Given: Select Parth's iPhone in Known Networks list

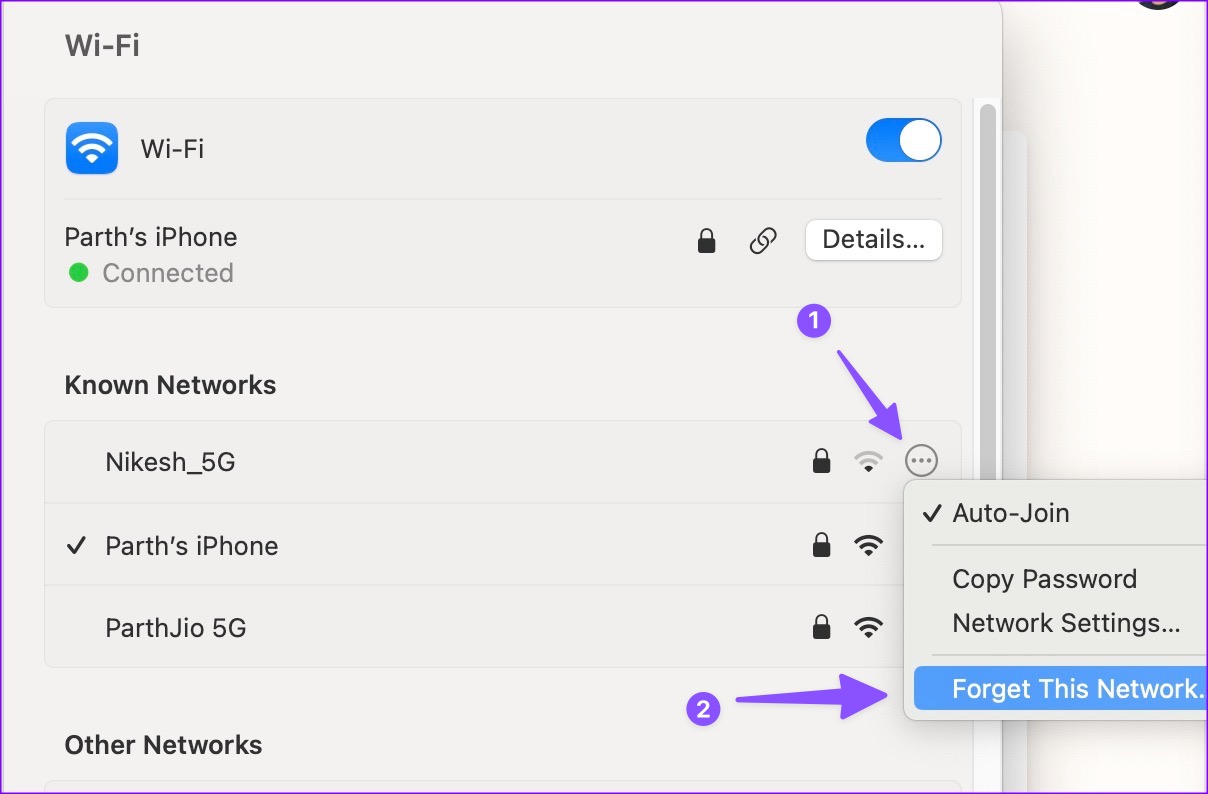Looking at the screenshot, I should [192, 546].
